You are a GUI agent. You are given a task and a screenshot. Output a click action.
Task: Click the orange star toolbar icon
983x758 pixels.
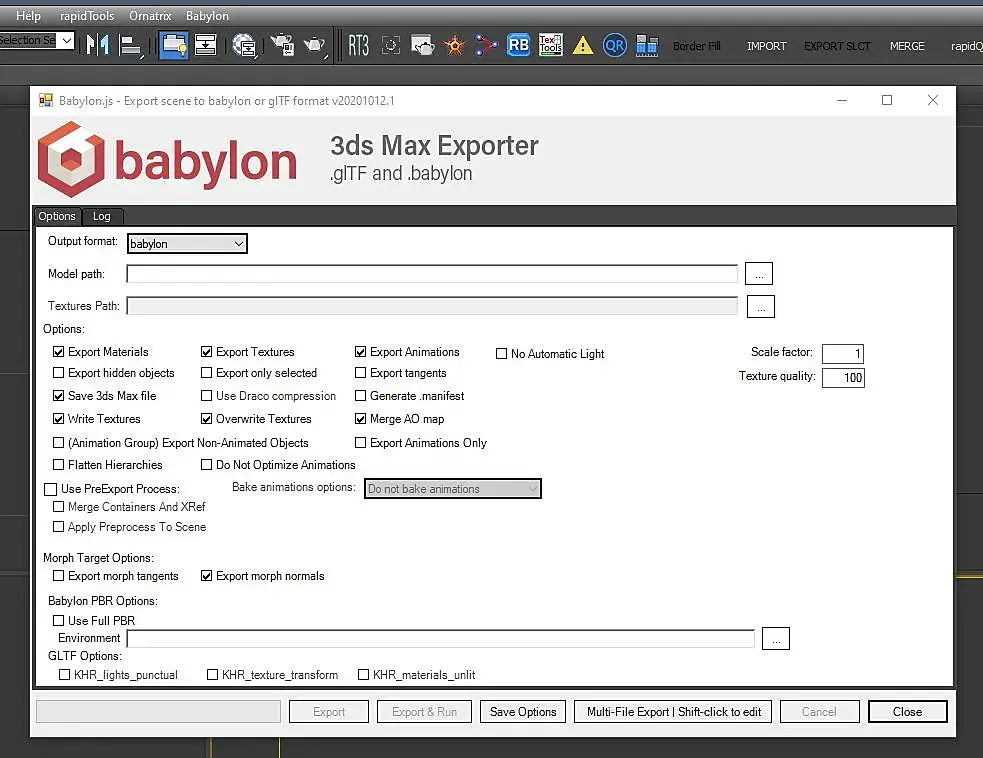(x=455, y=45)
